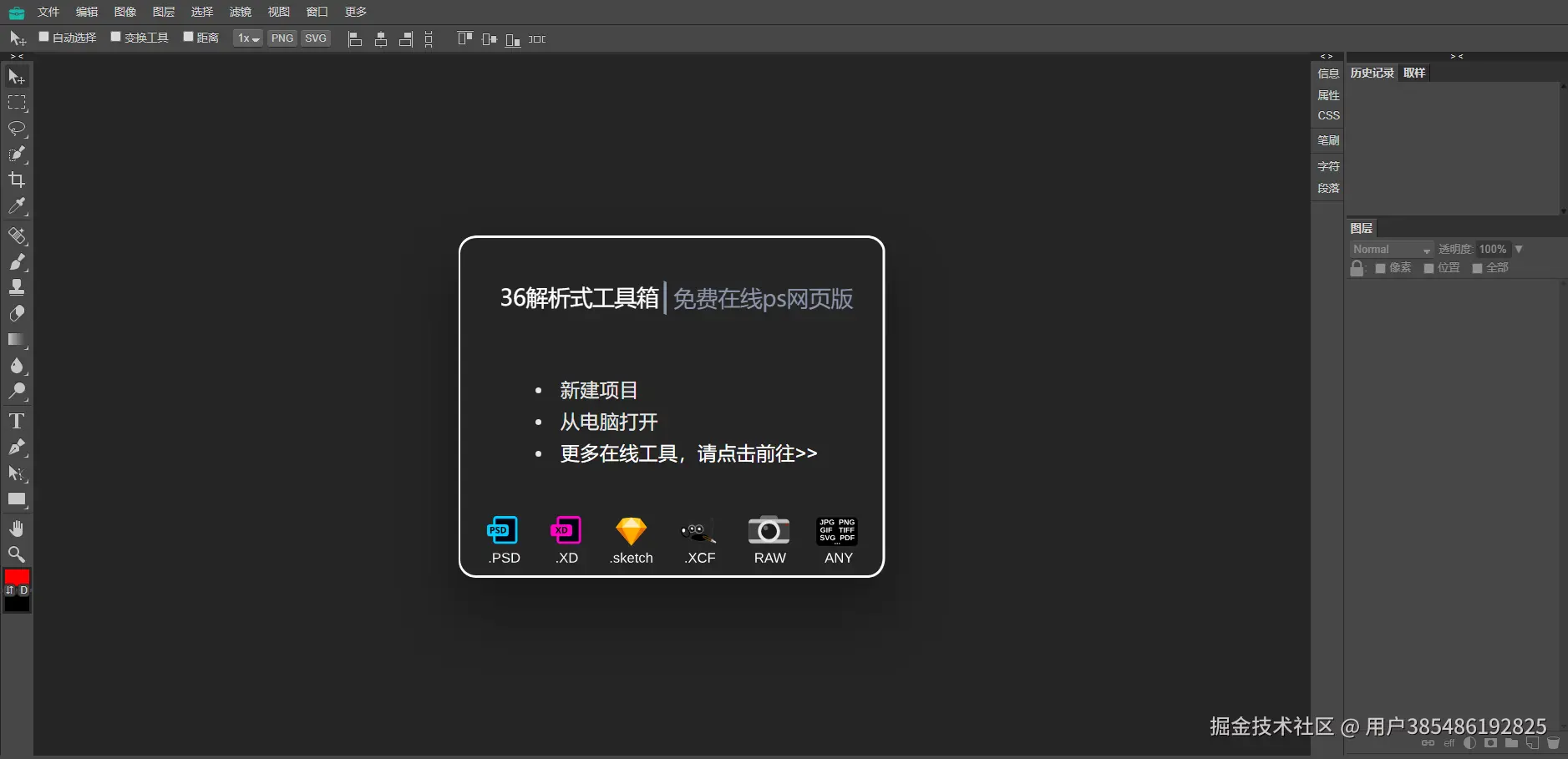Open the 视图 menu
The image size is (1568, 759).
[x=279, y=12]
